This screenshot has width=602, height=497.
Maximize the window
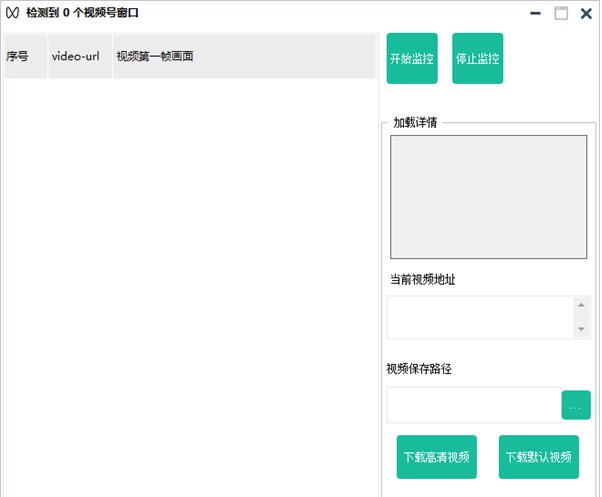[561, 14]
